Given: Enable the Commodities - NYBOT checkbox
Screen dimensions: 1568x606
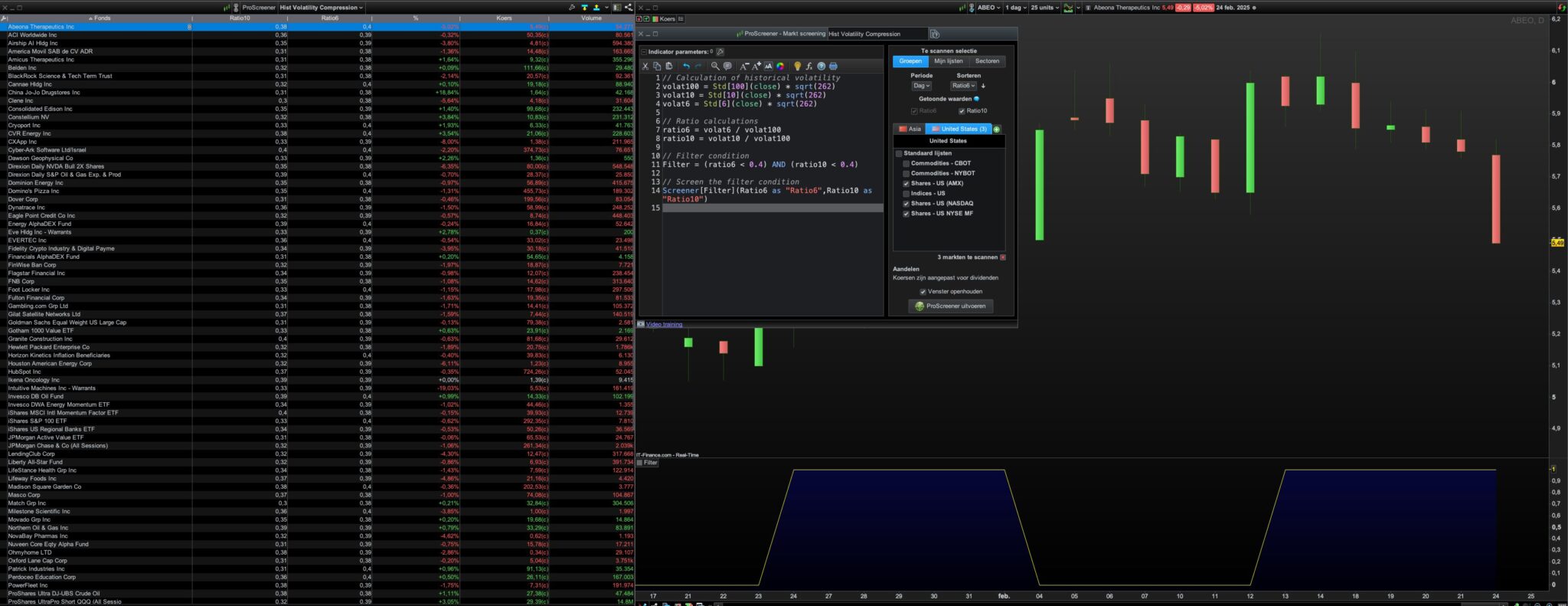Looking at the screenshot, I should [x=906, y=173].
